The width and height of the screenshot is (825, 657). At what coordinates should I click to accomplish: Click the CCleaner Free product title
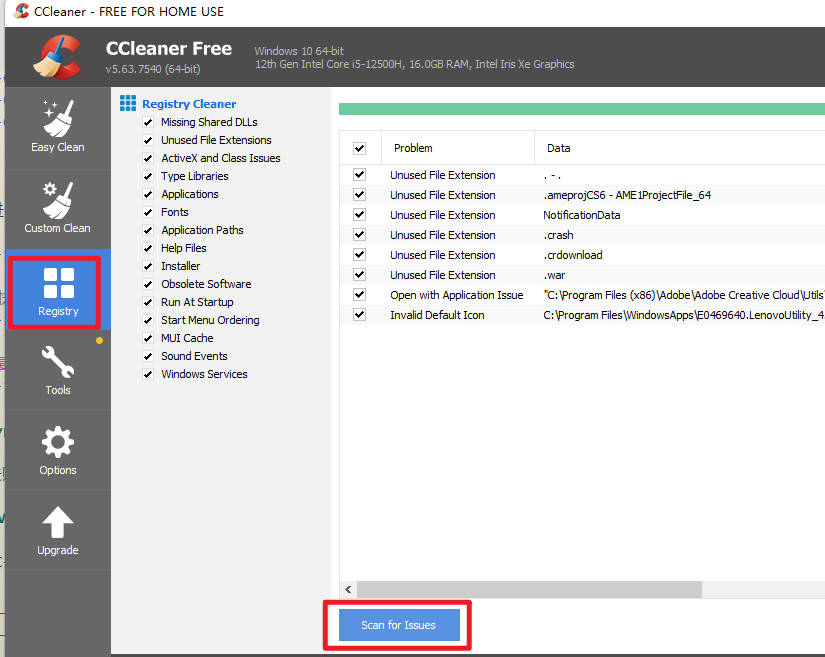point(168,48)
